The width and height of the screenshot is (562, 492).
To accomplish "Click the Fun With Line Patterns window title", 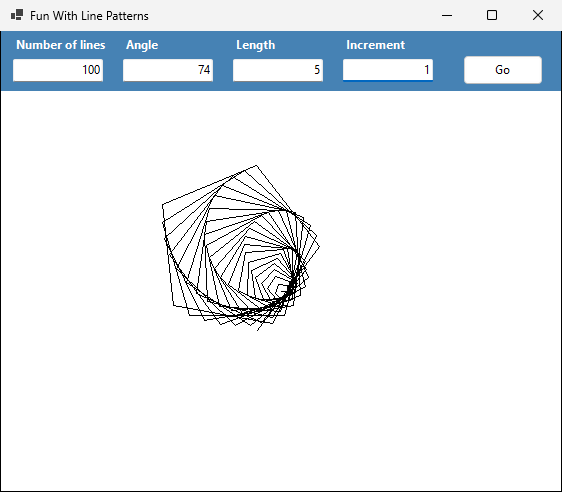I will click(89, 16).
